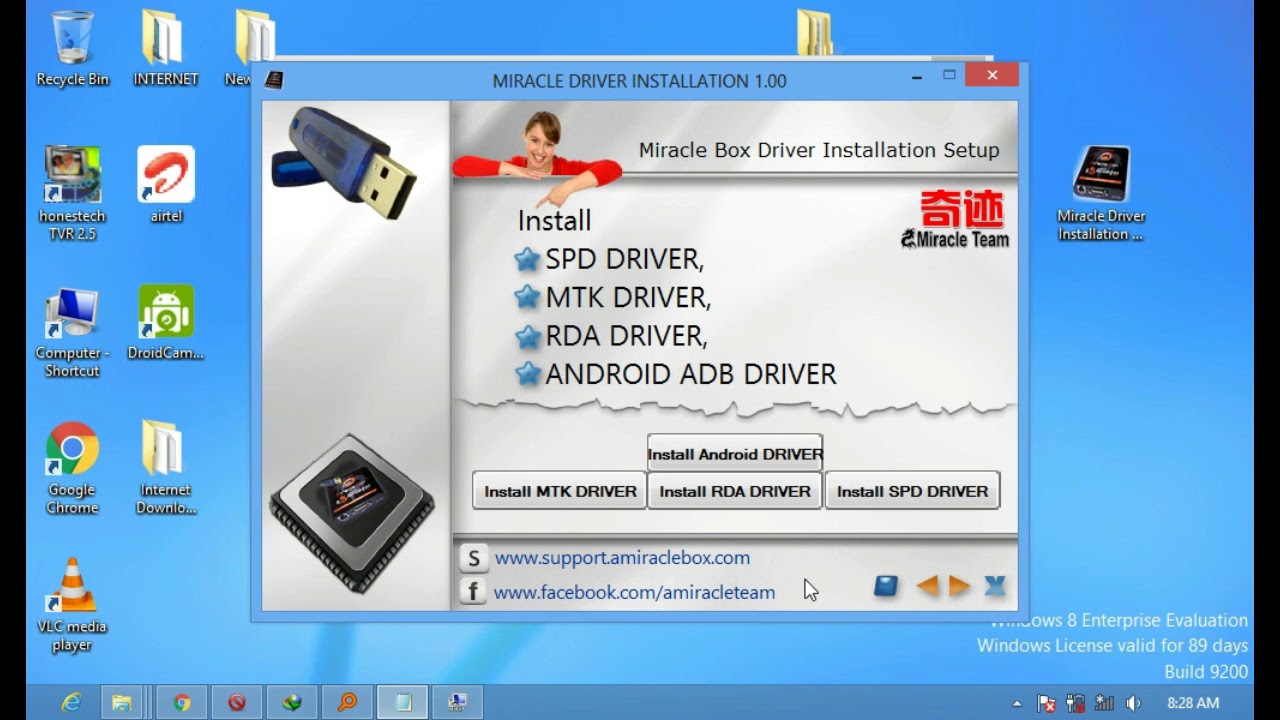The width and height of the screenshot is (1280, 720).
Task: Click the Install SPD DRIVER button
Action: coord(912,491)
